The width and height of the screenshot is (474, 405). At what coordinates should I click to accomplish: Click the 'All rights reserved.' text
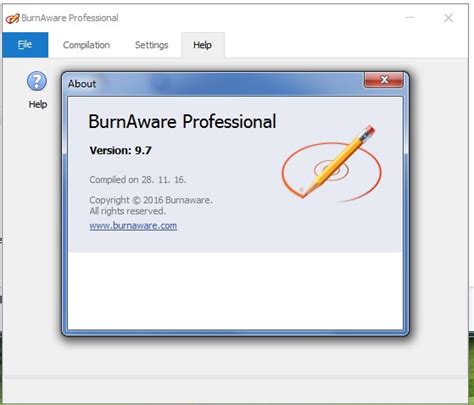tap(127, 211)
